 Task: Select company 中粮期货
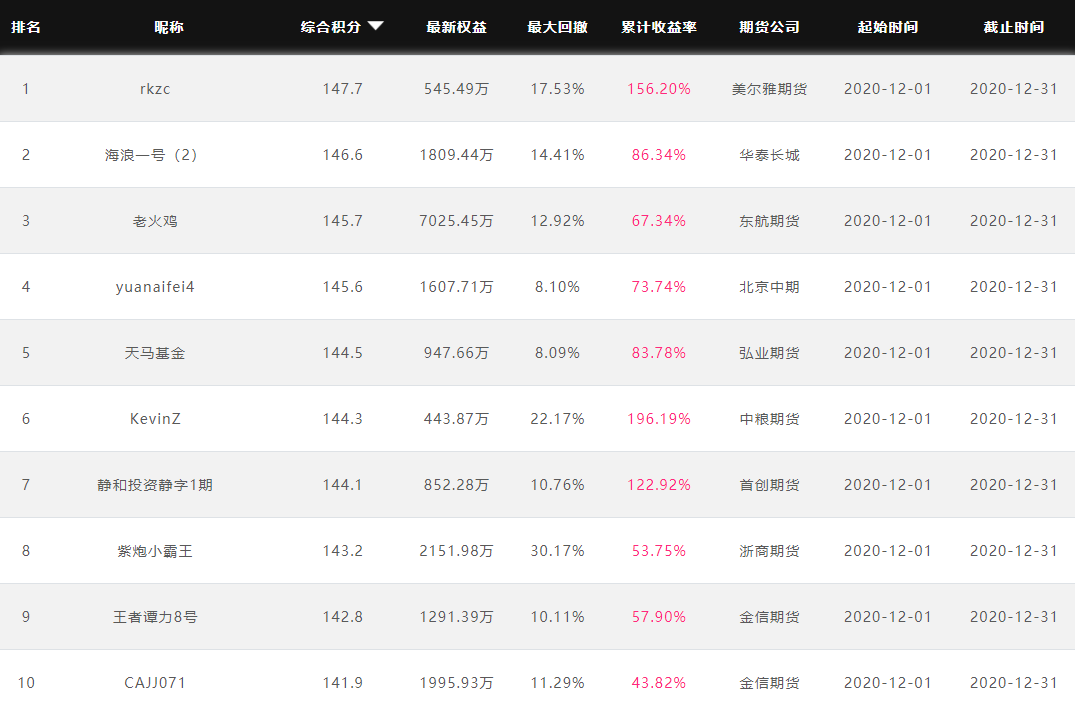769,419
